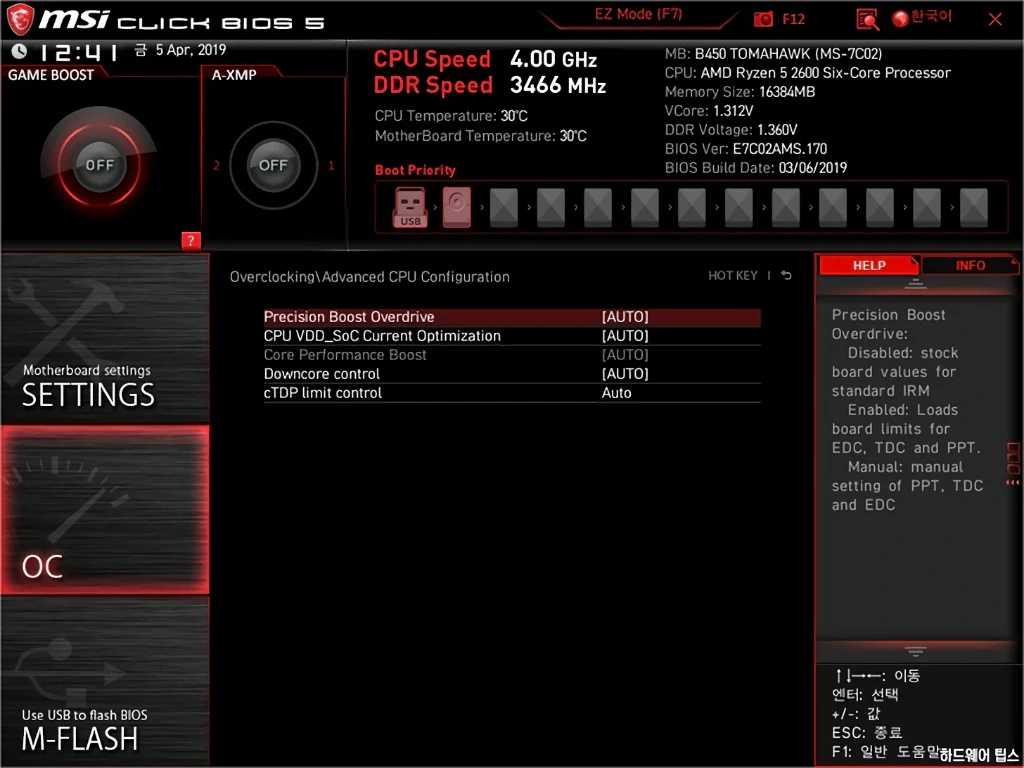
Task: Click the CPU Temperature 30°C reading
Action: click(451, 116)
